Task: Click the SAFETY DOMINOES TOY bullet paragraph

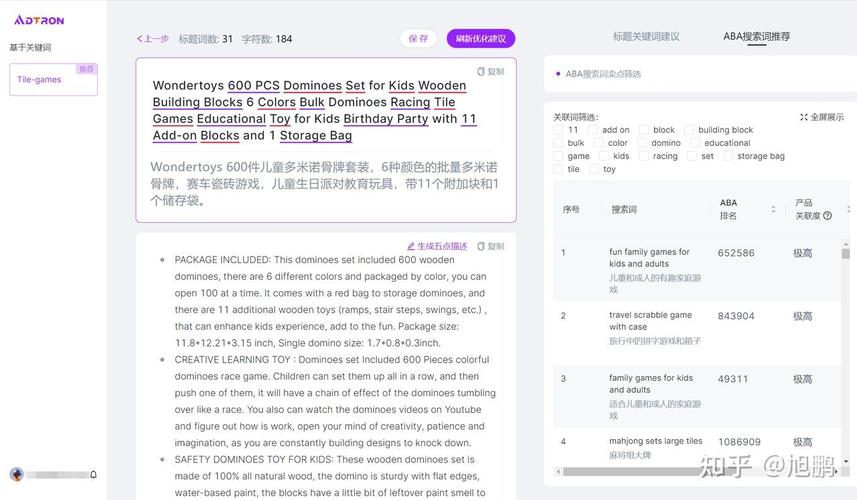Action: (330, 476)
